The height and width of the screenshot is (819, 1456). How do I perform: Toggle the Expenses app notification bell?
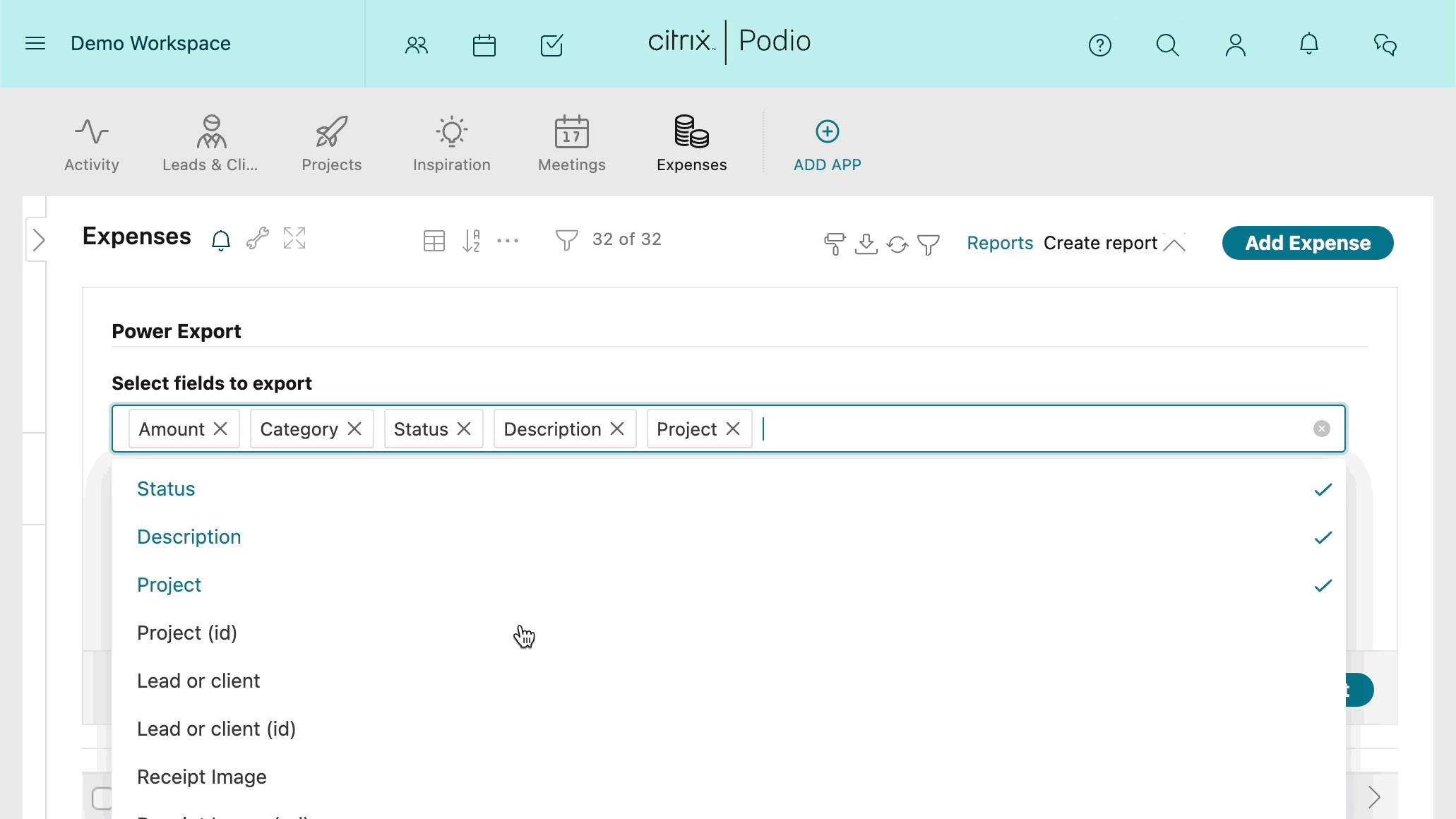(x=221, y=240)
